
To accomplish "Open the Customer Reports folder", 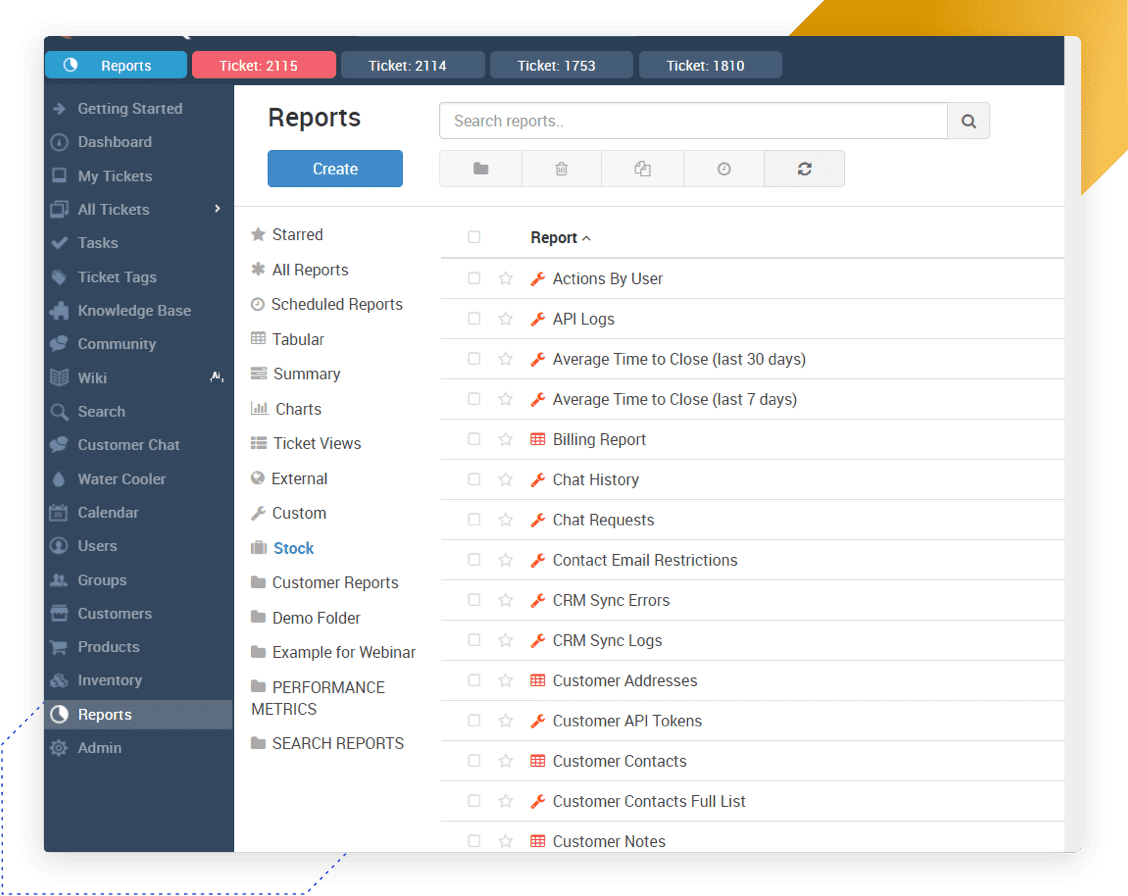I will [x=335, y=583].
